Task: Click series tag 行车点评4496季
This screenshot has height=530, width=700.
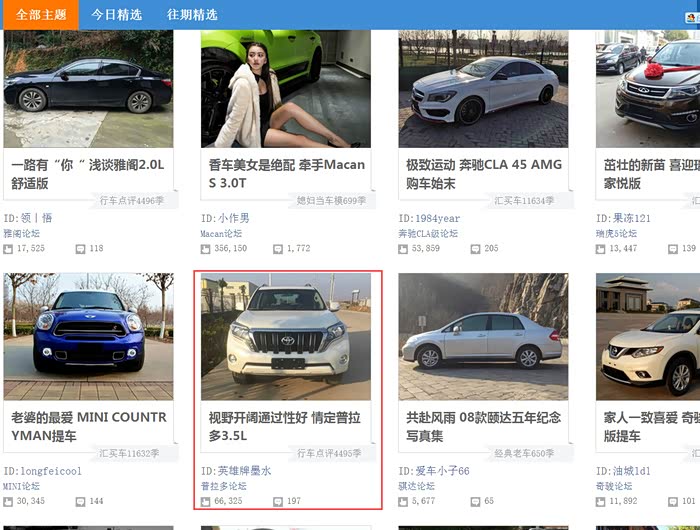Action: point(132,201)
